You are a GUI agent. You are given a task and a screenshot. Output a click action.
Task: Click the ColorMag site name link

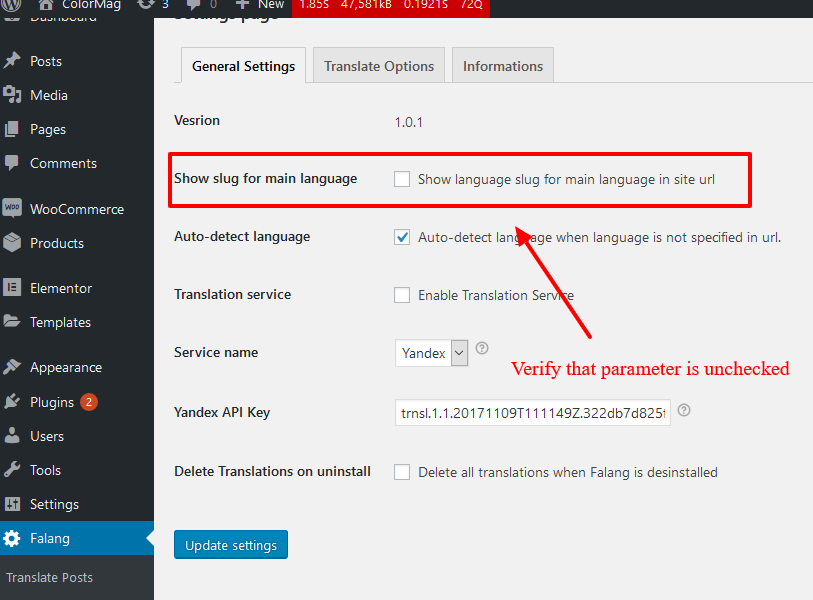91,5
